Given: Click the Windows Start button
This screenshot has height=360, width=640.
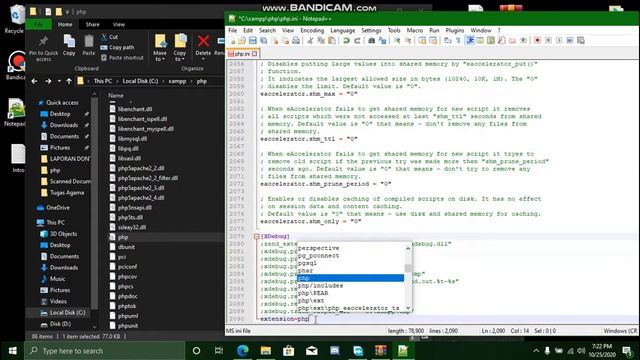Looking at the screenshot, I should (12, 351).
